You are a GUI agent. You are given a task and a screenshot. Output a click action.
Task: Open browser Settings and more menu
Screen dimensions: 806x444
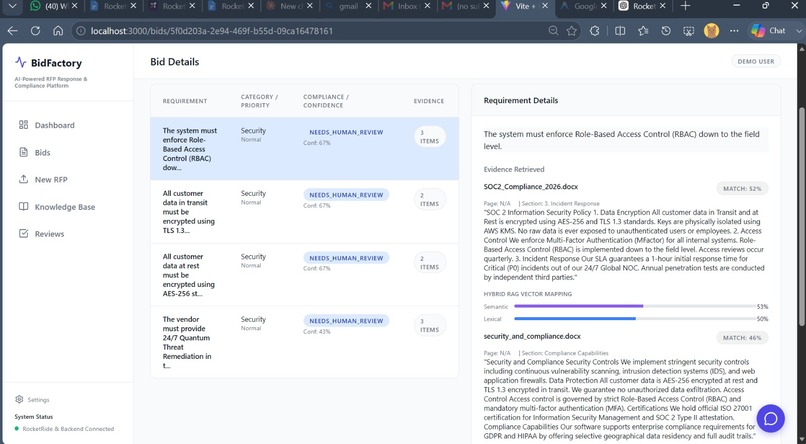(x=734, y=31)
